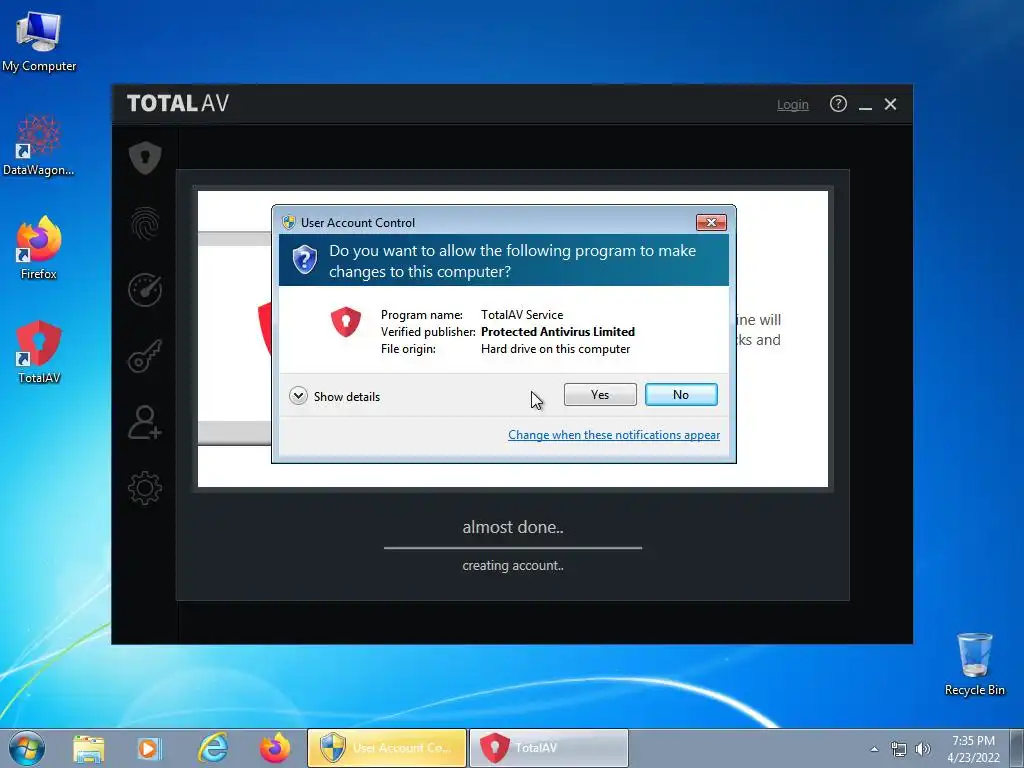Open the DataWagon desktop shortcut
Screen dimensions: 1024x768
[39, 146]
